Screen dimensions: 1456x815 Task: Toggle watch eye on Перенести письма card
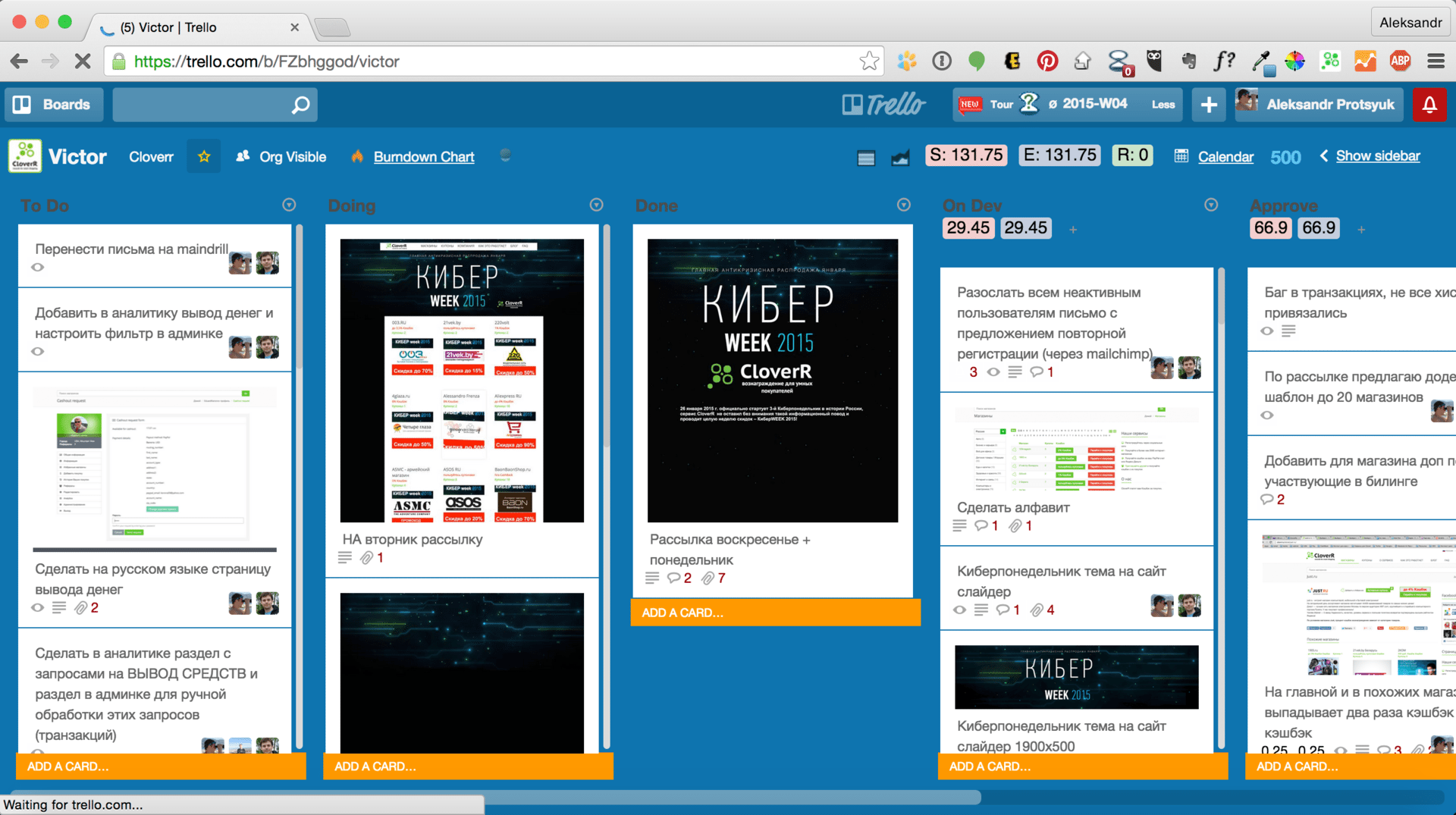click(38, 268)
